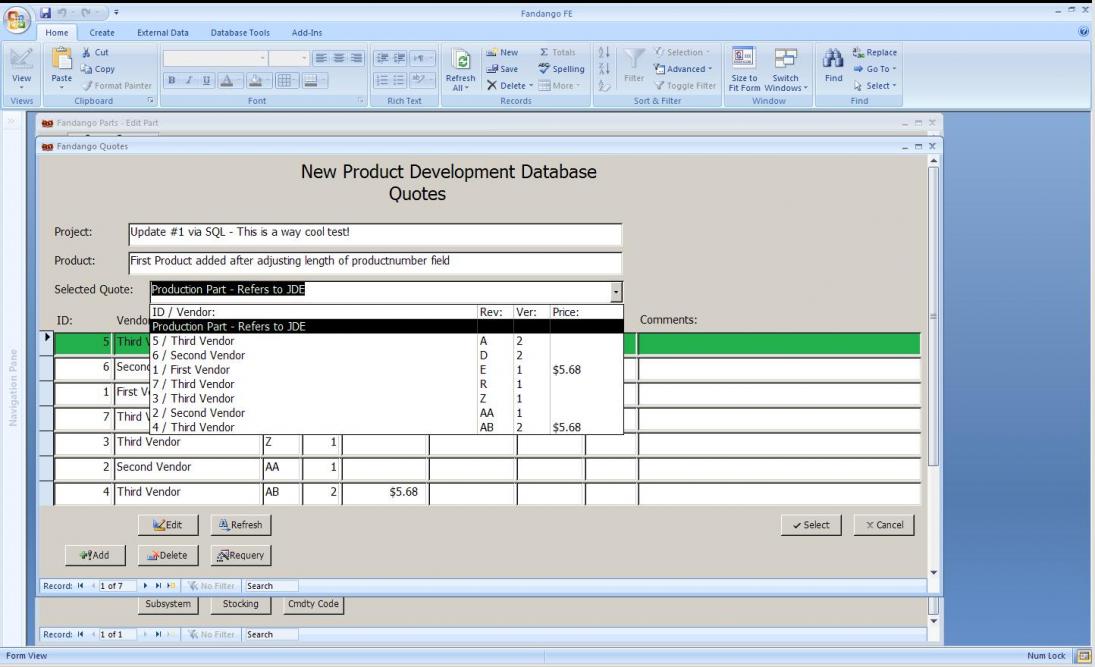Click the Edit button

click(x=168, y=525)
